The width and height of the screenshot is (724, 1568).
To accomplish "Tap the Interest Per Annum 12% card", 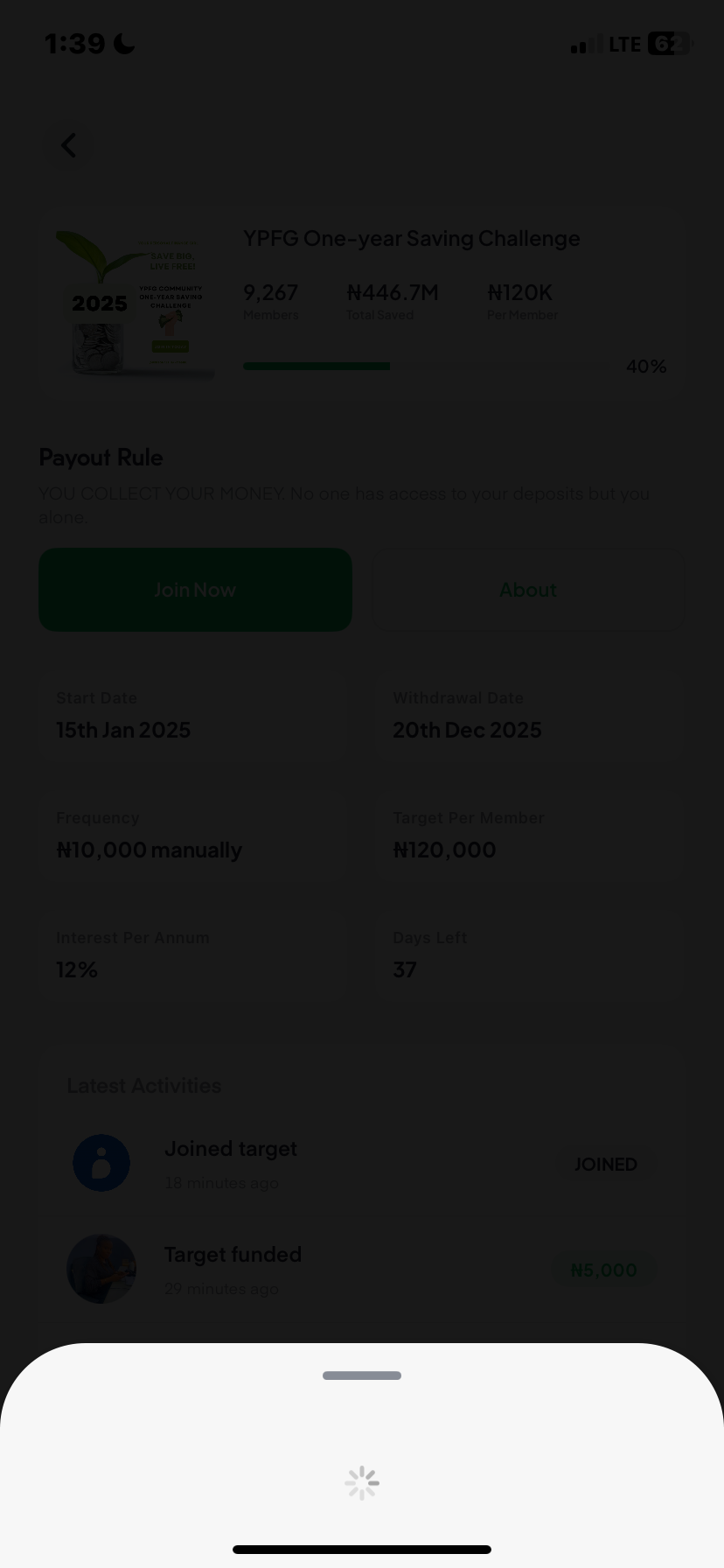I will [x=192, y=955].
